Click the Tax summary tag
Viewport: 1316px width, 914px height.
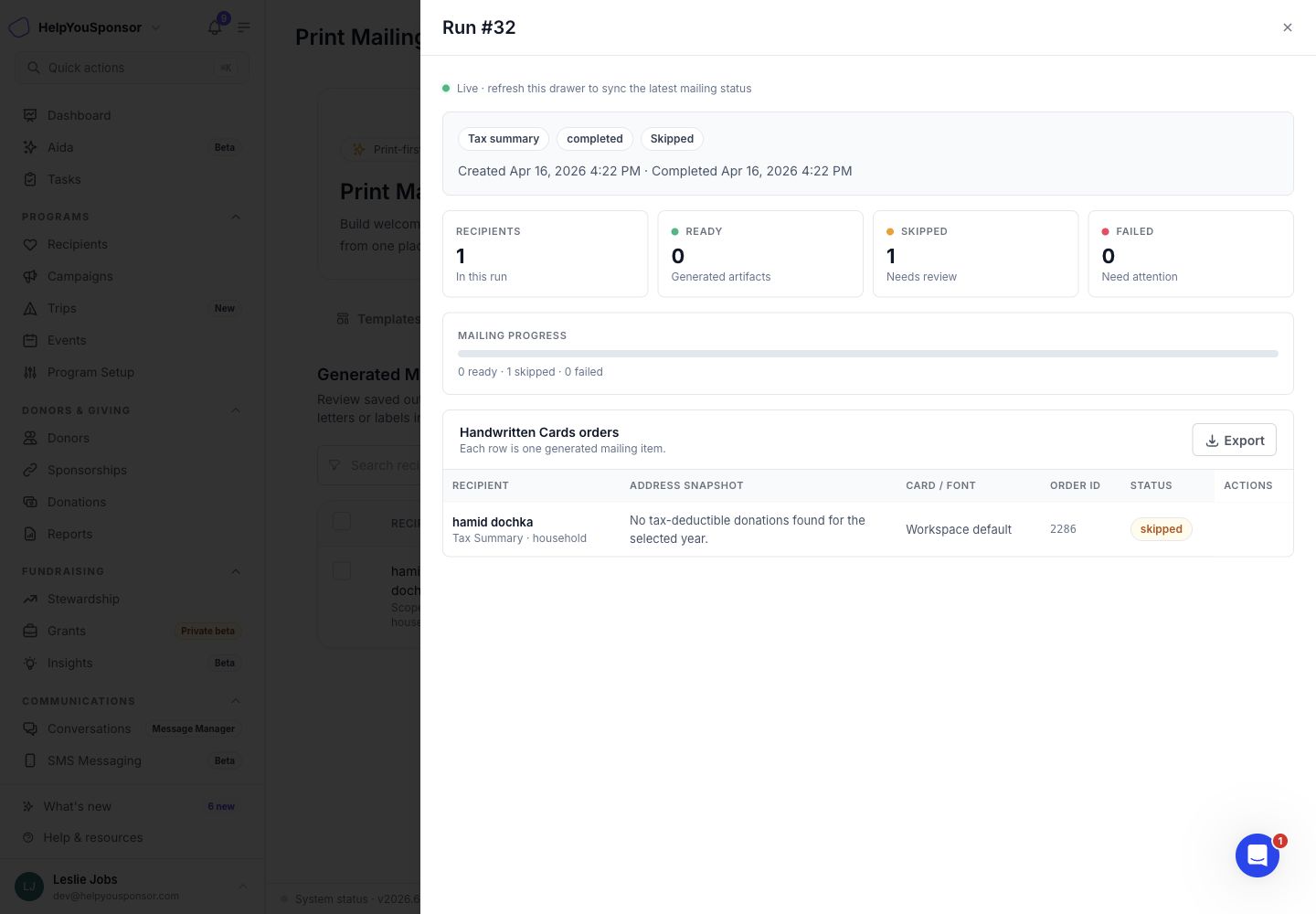(x=504, y=139)
